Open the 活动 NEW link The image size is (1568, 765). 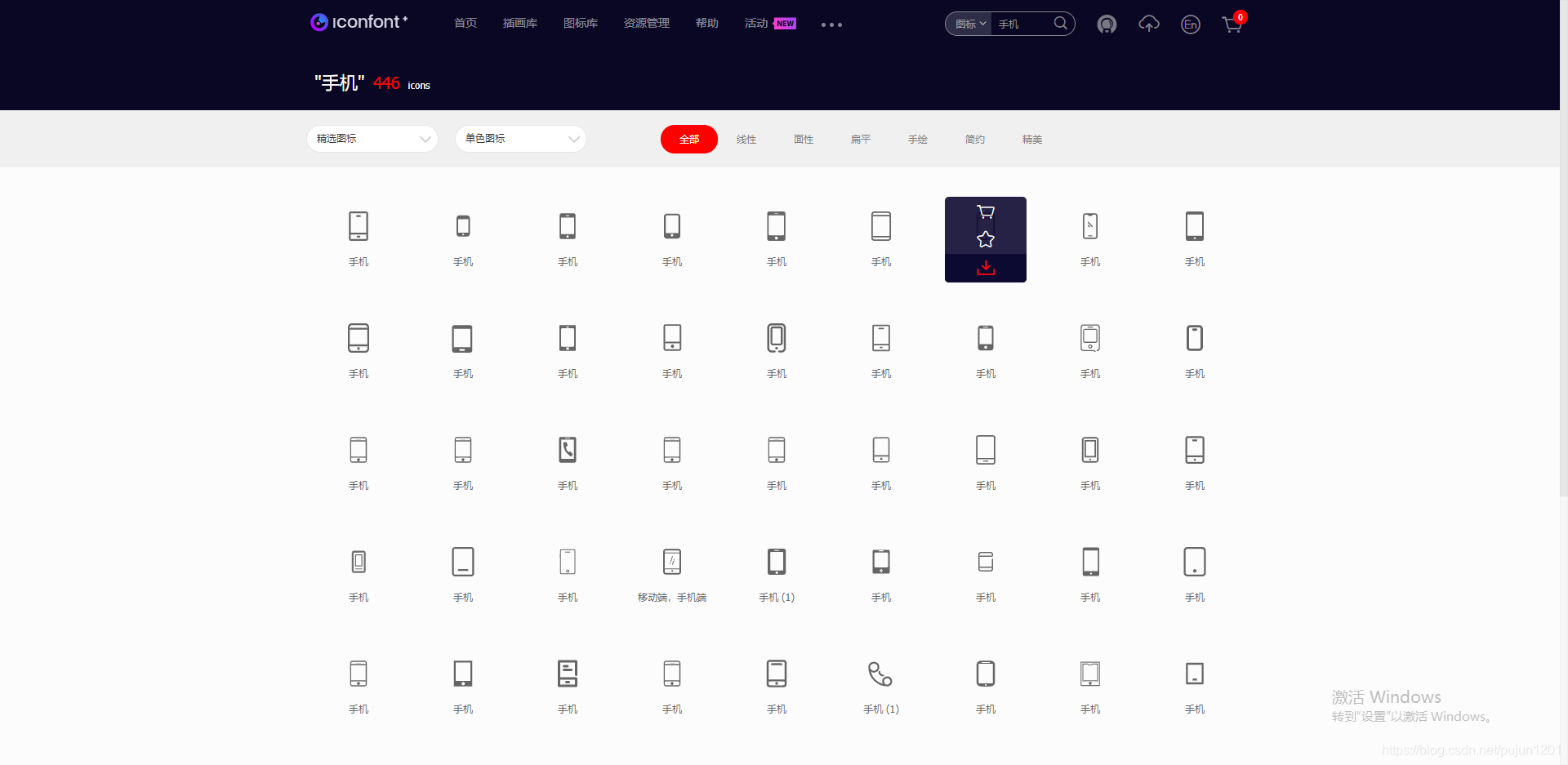755,23
